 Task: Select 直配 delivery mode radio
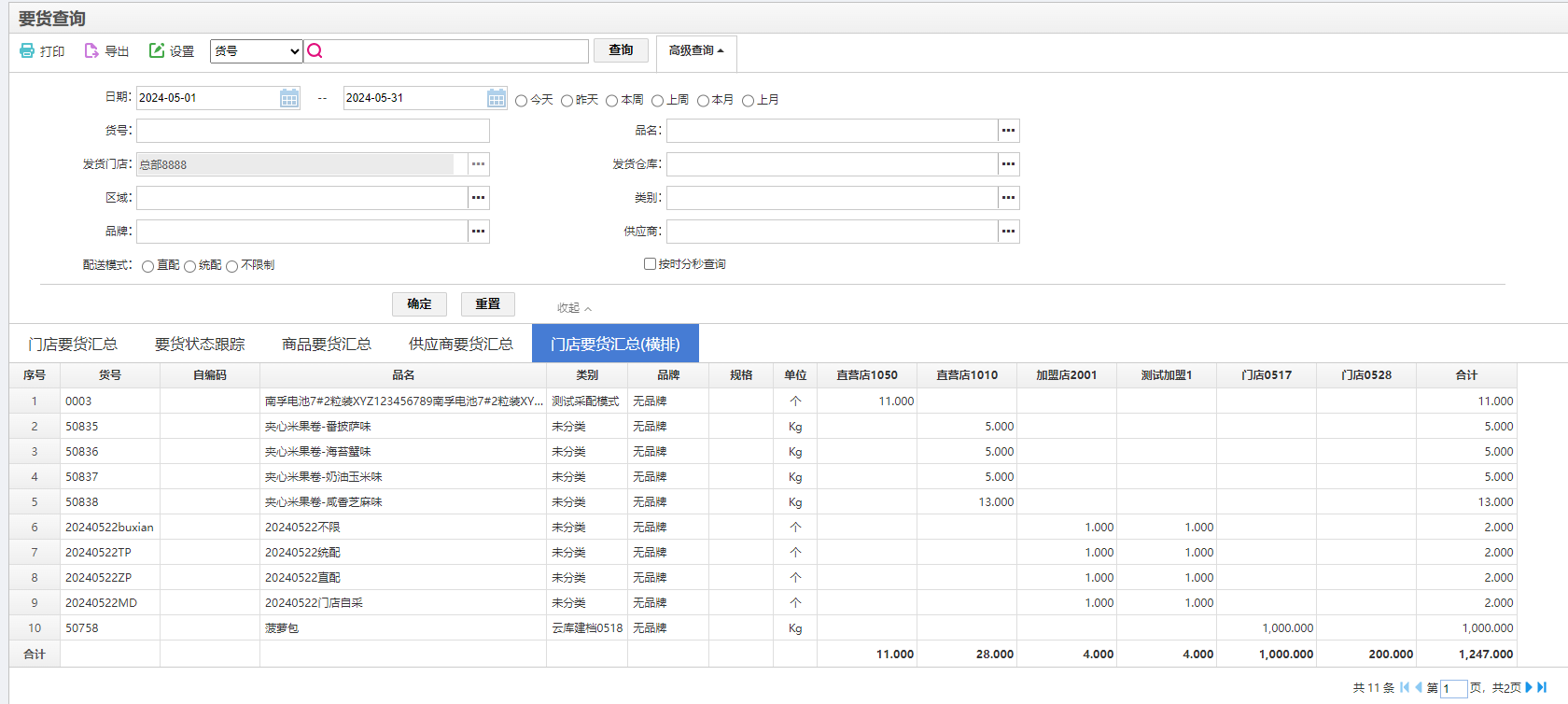(147, 266)
